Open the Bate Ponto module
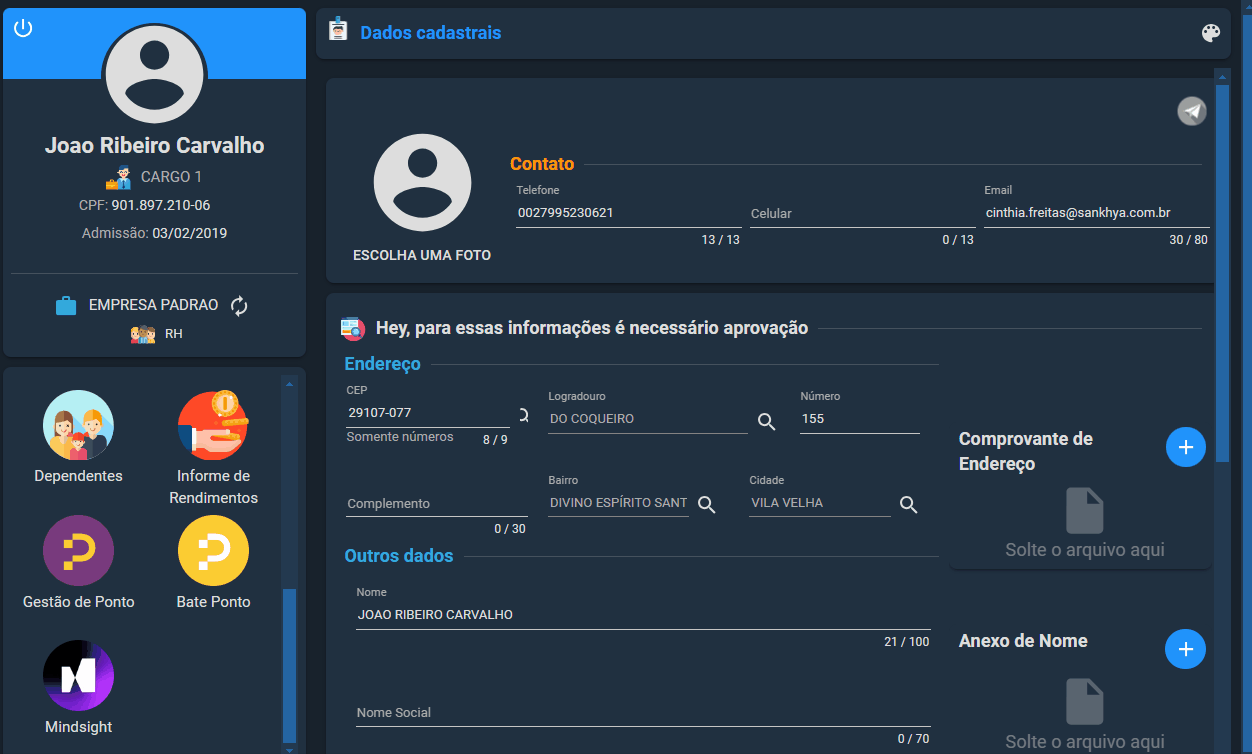This screenshot has width=1252, height=754. point(213,562)
